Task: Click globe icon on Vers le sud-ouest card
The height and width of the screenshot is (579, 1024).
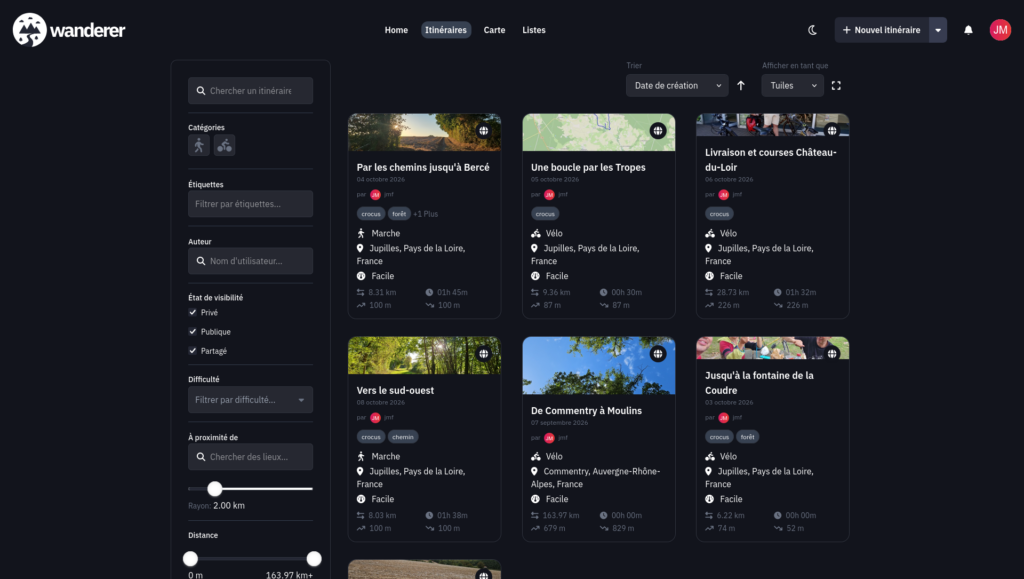Action: click(483, 354)
